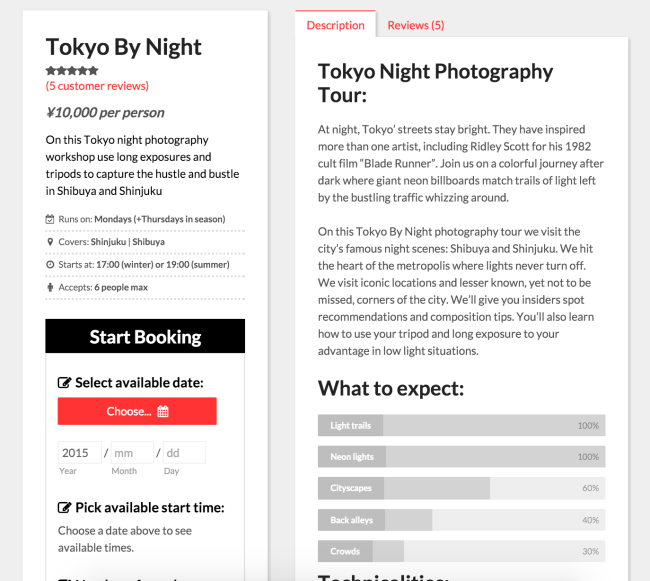Click the calendar icon on the Choose button
The width and height of the screenshot is (650, 581).
pos(163,412)
